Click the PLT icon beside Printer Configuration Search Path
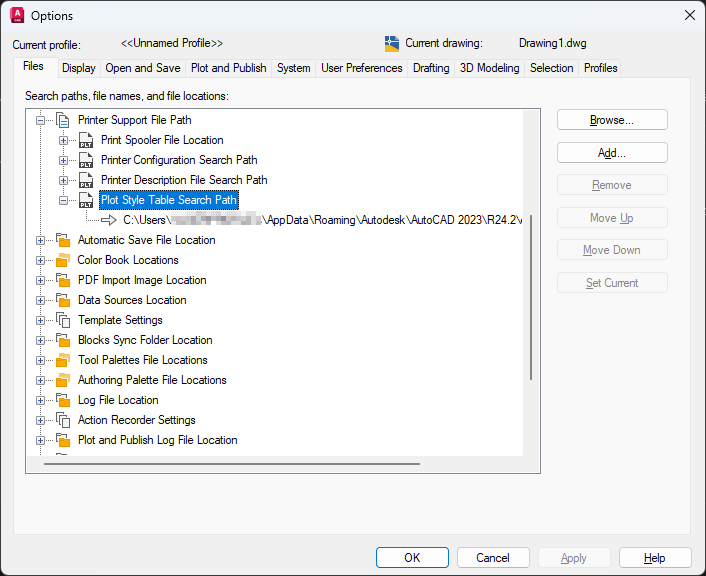Screen dimensions: 706x576 tap(86, 160)
